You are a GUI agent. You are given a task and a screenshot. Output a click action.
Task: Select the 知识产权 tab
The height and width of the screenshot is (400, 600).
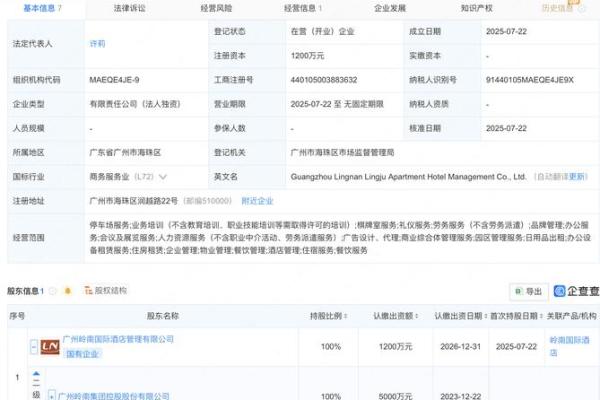click(x=477, y=8)
